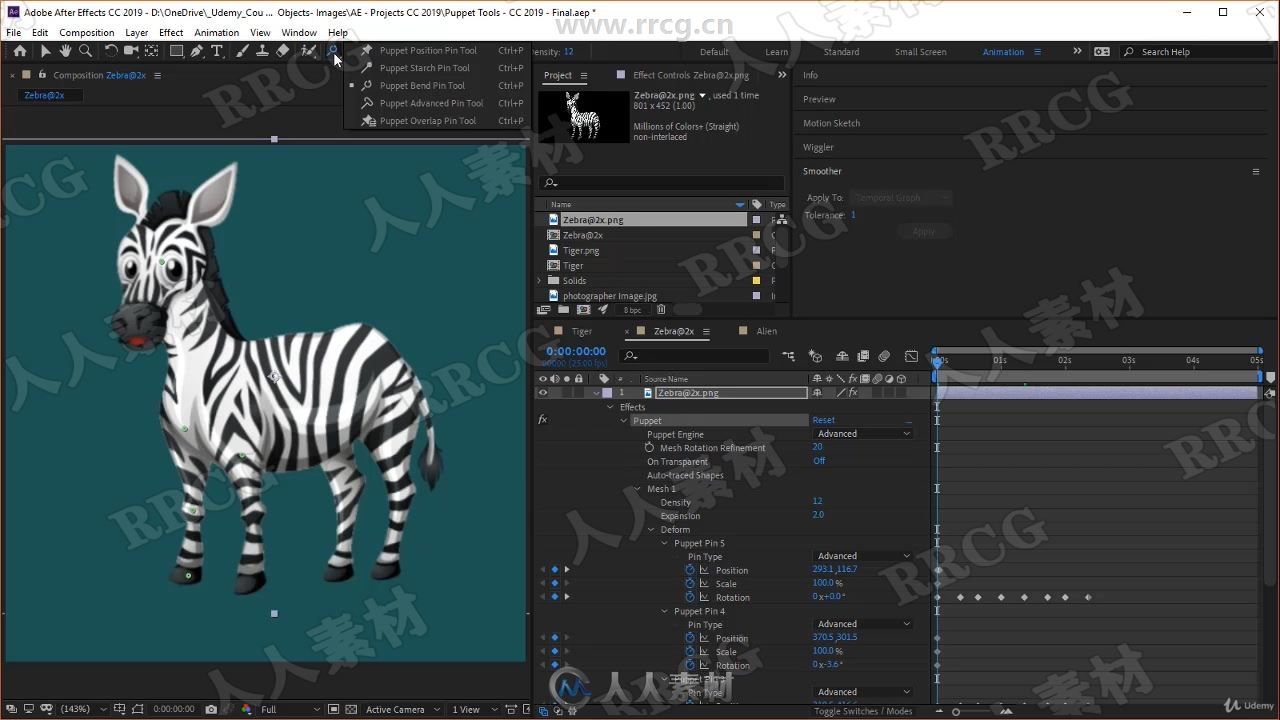Select the Zoom magnifier tool
Viewport: 1280px width, 720px height.
click(x=85, y=51)
